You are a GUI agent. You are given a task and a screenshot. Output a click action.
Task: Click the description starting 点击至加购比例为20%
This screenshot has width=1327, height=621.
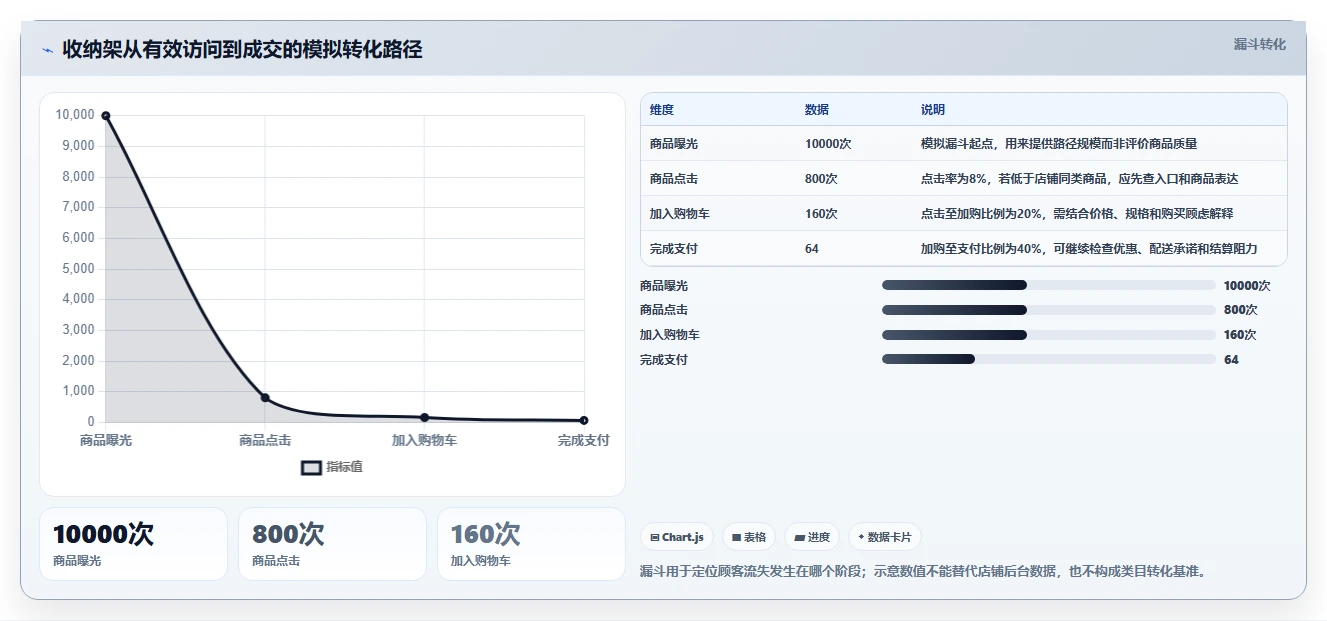1077,214
